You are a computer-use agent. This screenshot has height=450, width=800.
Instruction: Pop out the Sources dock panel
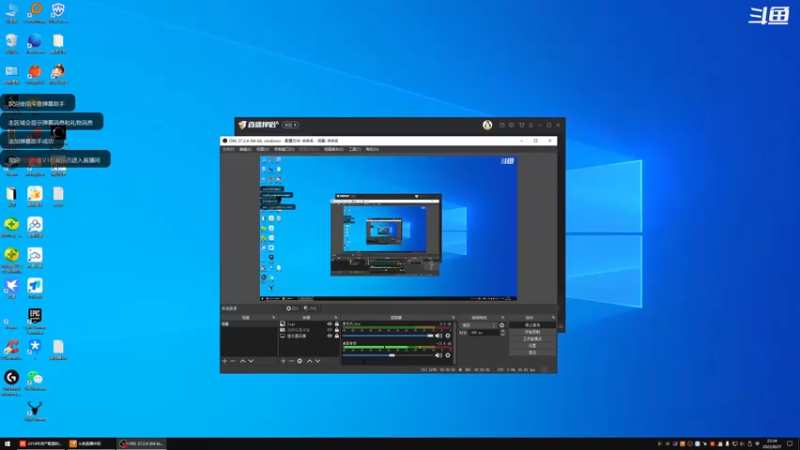[x=336, y=318]
